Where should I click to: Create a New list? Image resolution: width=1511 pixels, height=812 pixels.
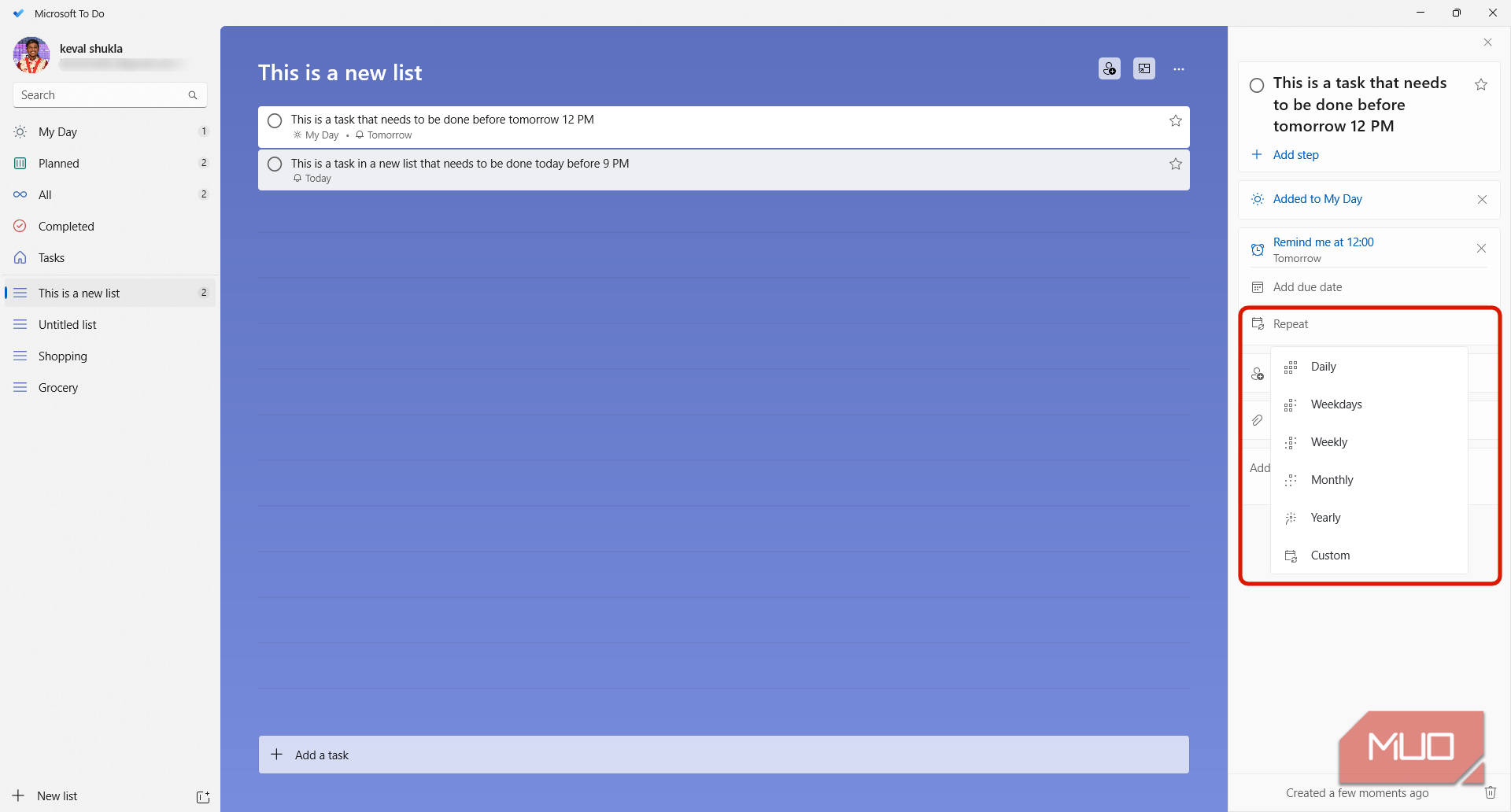57,796
